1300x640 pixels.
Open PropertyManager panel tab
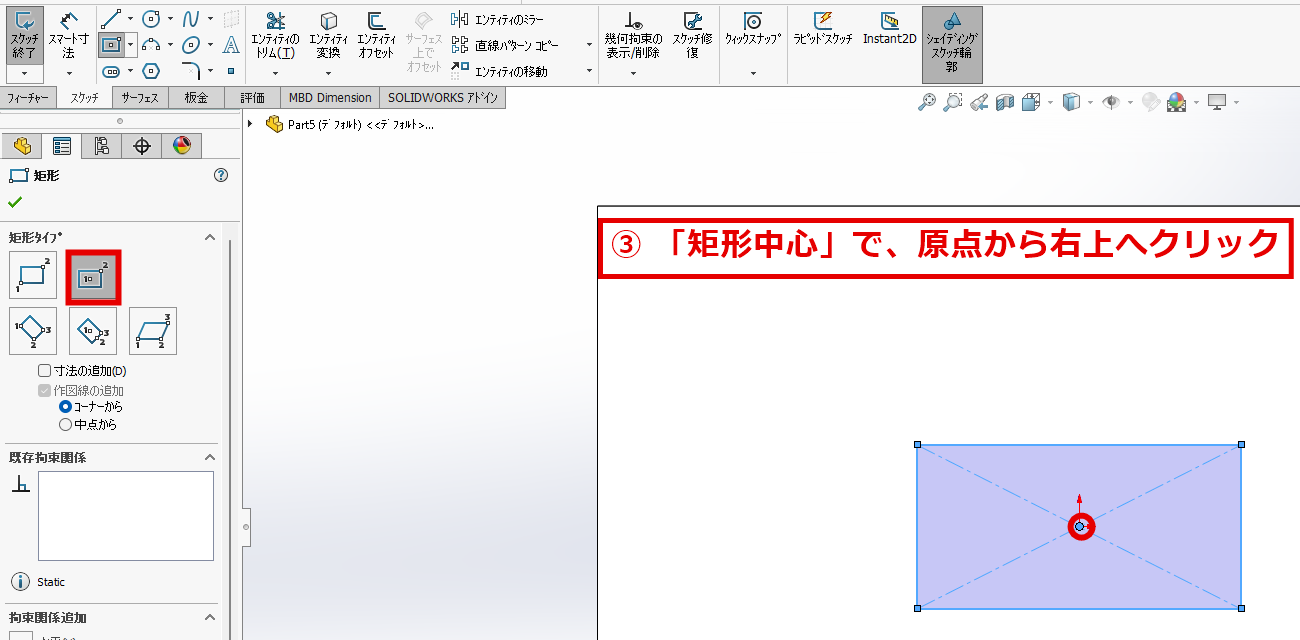(62, 146)
